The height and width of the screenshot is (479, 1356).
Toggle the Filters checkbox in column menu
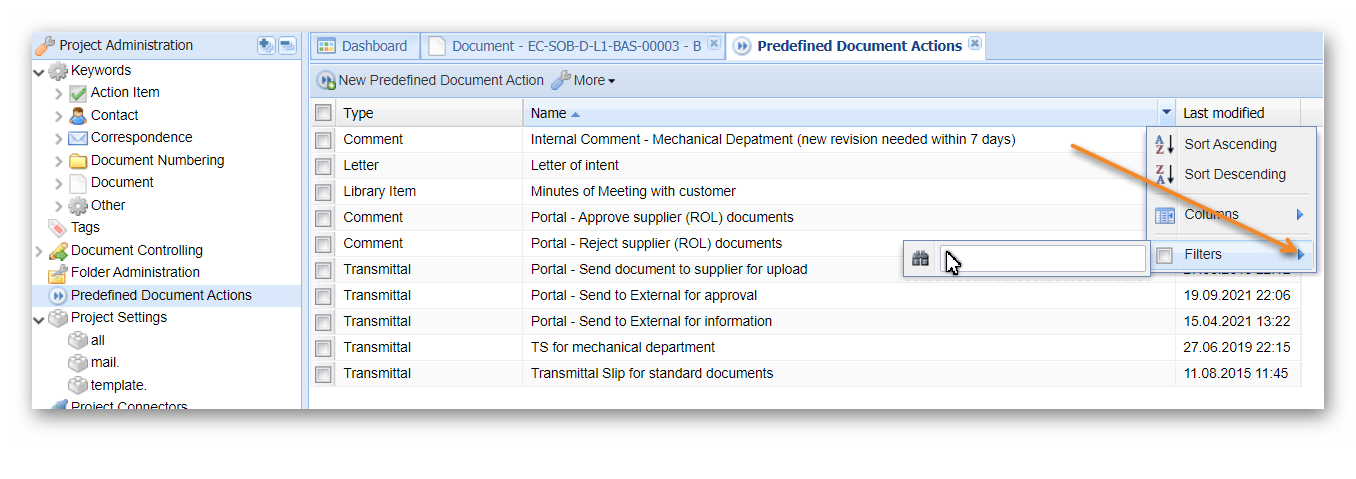[x=1165, y=255]
